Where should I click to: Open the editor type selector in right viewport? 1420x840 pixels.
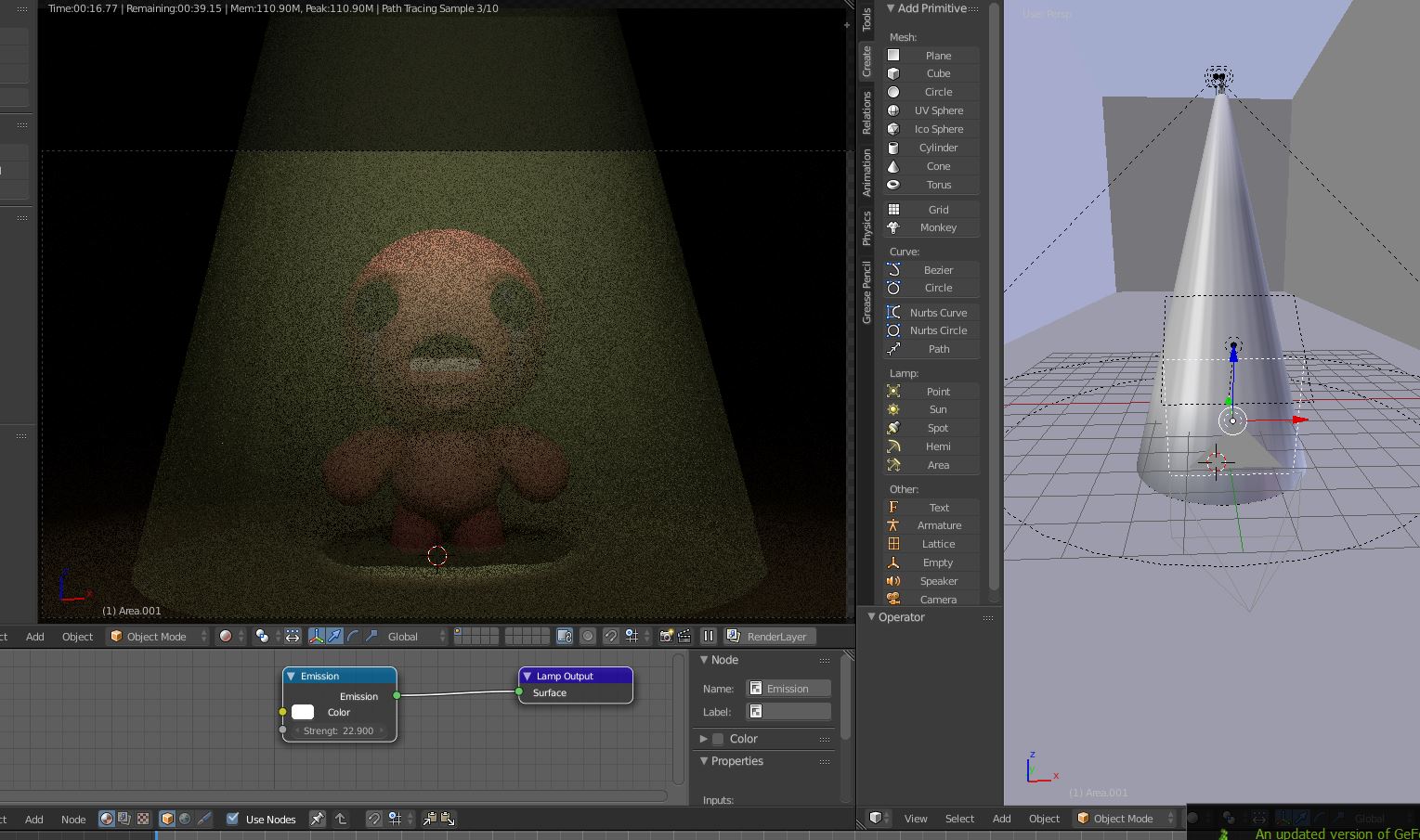coord(879,818)
